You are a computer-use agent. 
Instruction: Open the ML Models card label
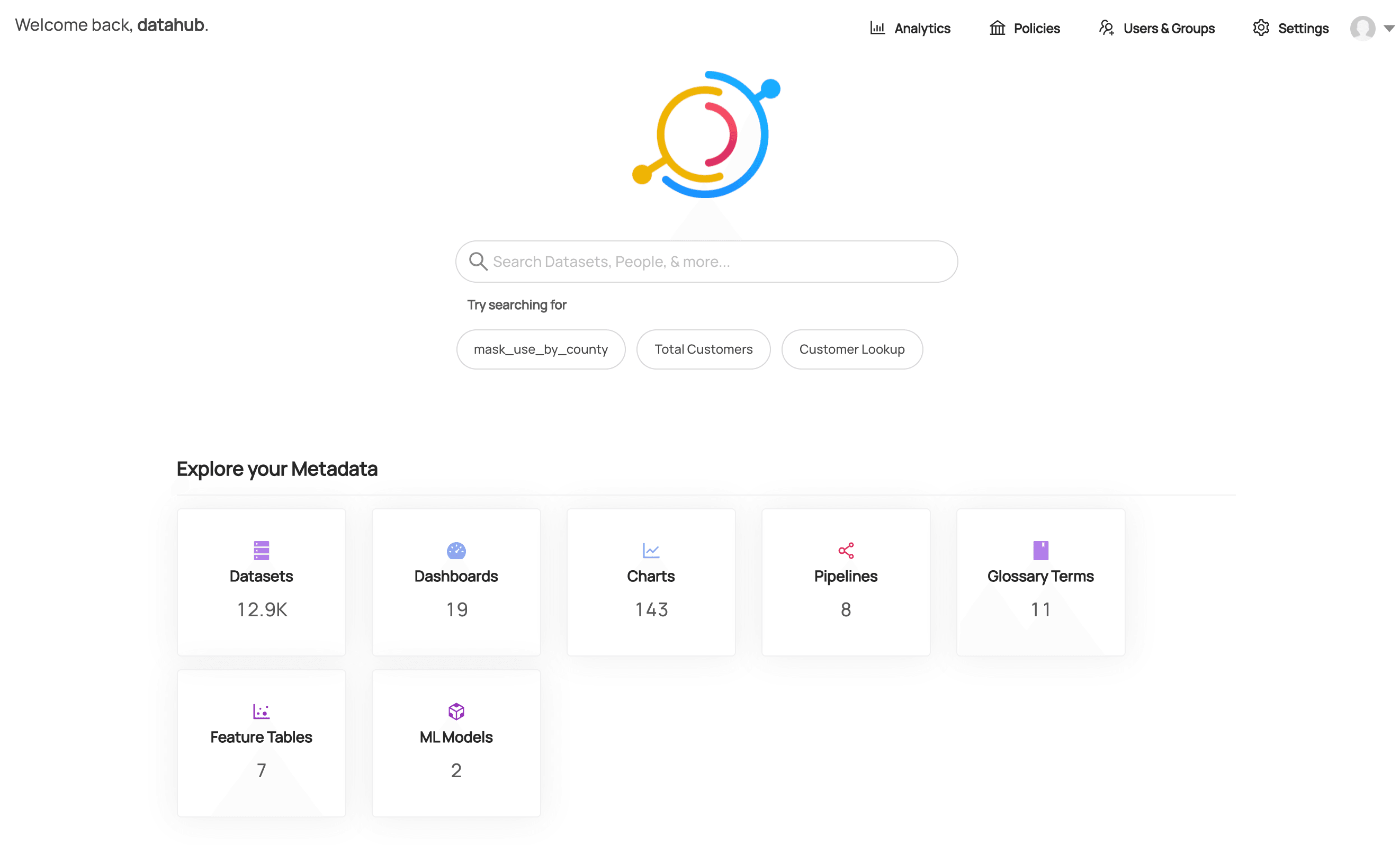456,737
